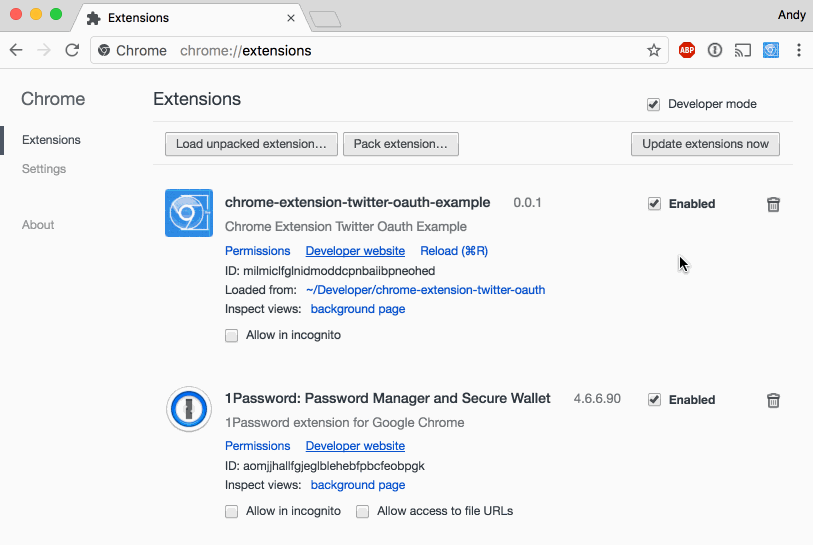
Task: Click the 1Password extension for Google Chrome description
Action: (x=345, y=423)
